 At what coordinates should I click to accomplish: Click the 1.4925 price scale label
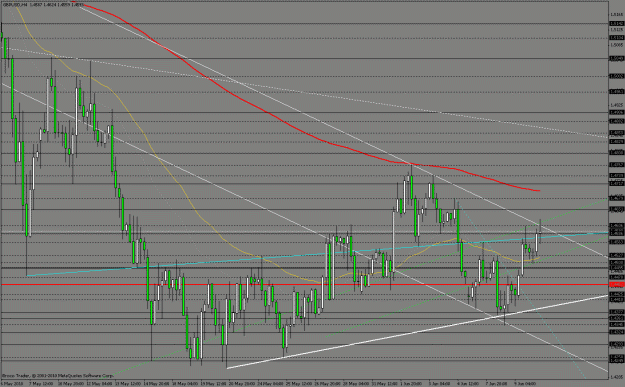(616, 105)
